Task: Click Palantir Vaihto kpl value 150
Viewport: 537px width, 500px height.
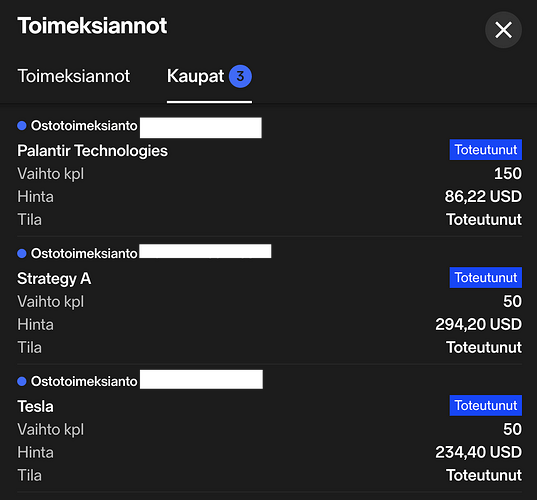Action: [508, 173]
